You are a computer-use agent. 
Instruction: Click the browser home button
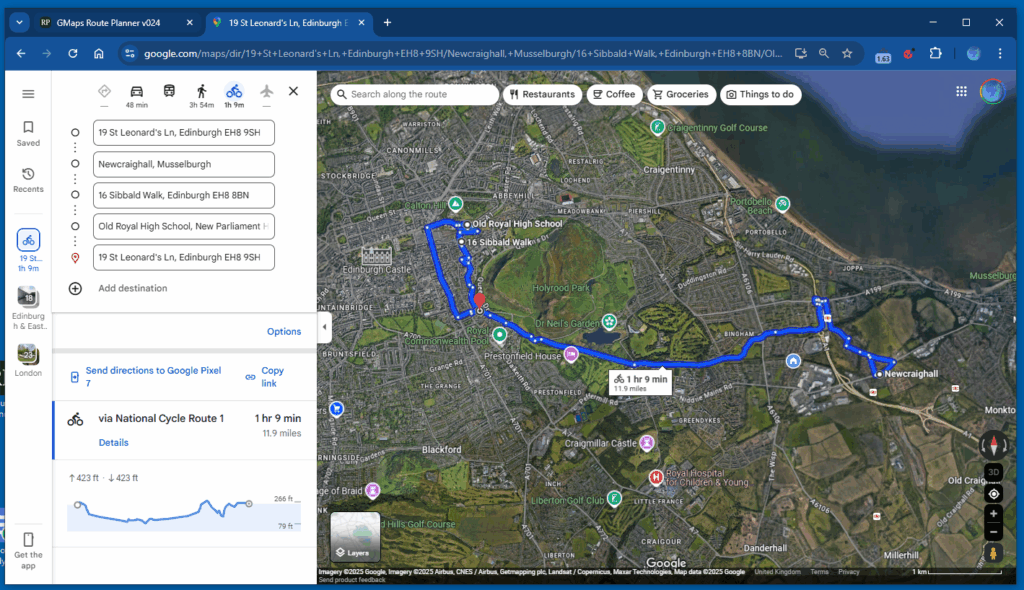[99, 54]
